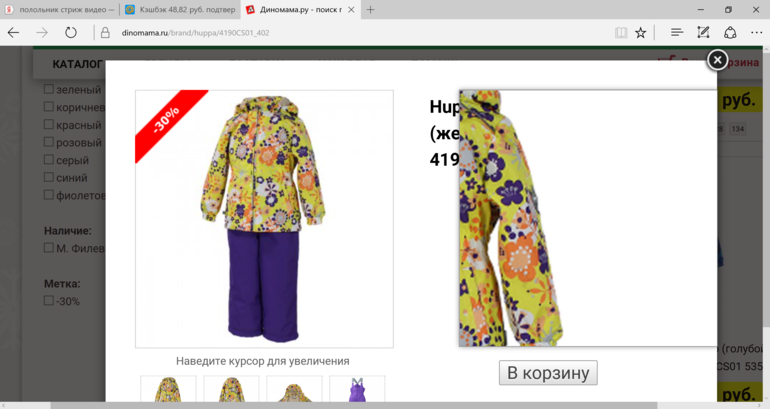
Task: Select the purple overalls thumbnail
Action: [x=357, y=390]
